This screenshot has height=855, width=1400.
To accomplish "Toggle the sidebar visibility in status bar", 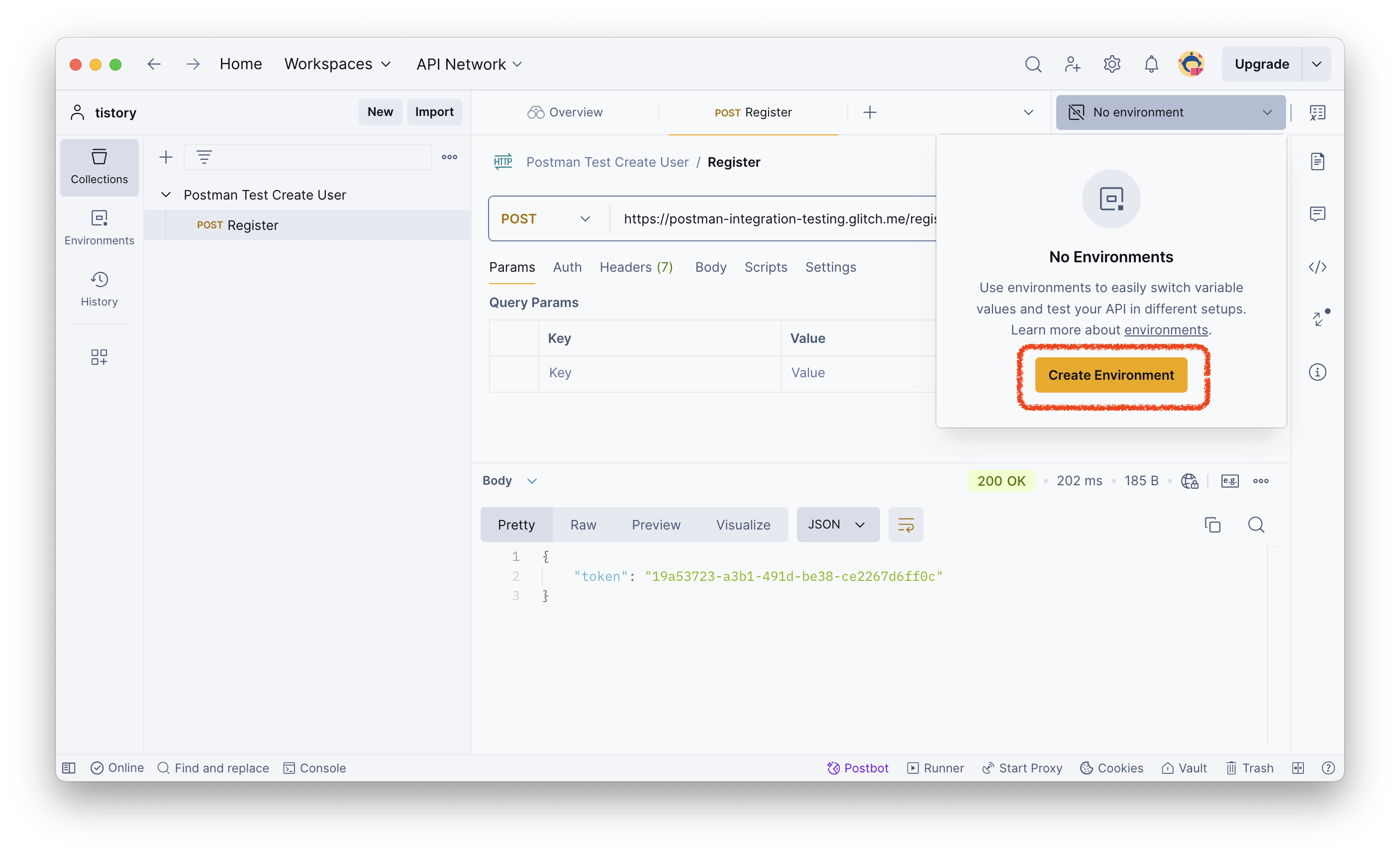I will tap(69, 768).
